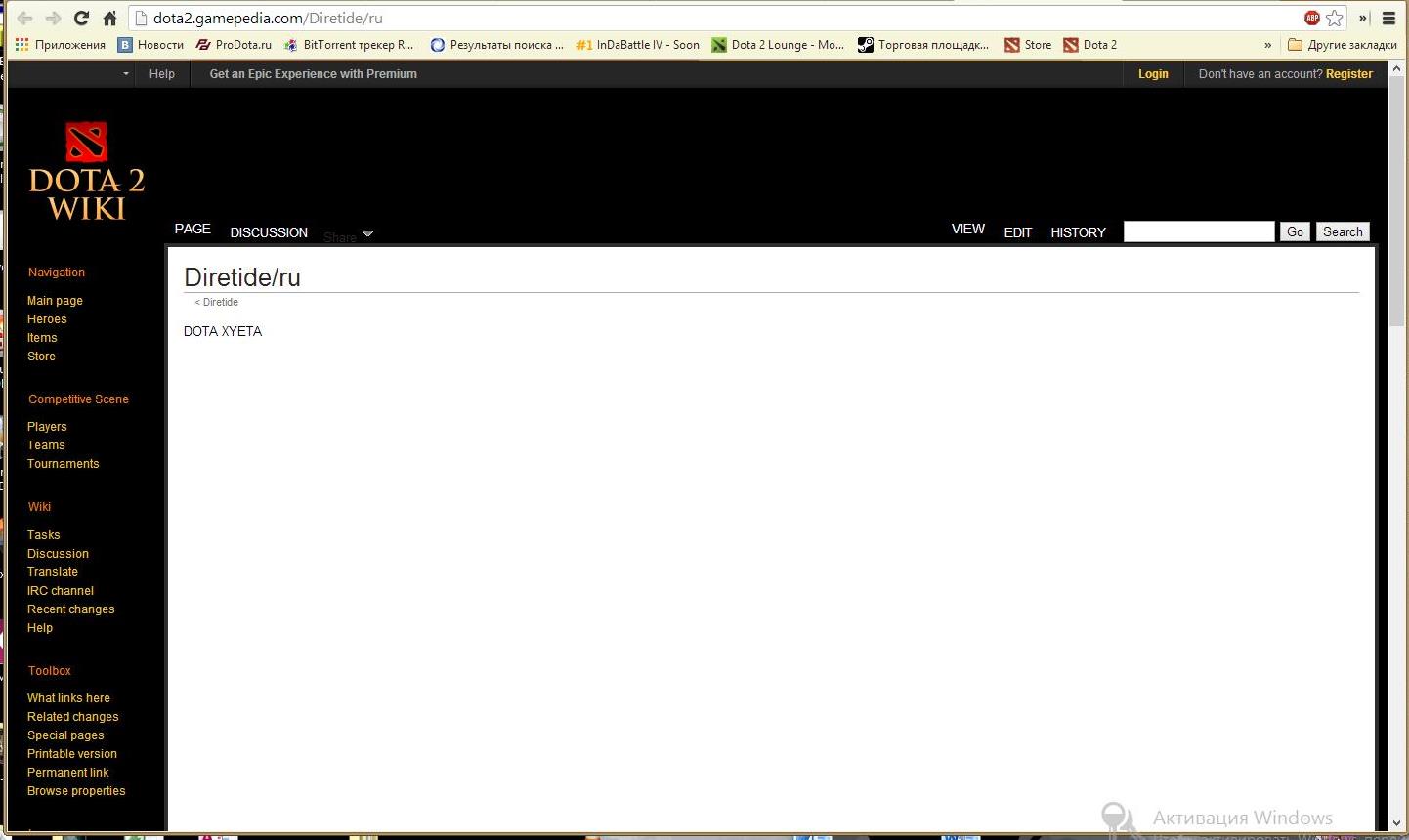Click the browser reload icon
This screenshot has height=840, width=1409.
click(x=82, y=18)
